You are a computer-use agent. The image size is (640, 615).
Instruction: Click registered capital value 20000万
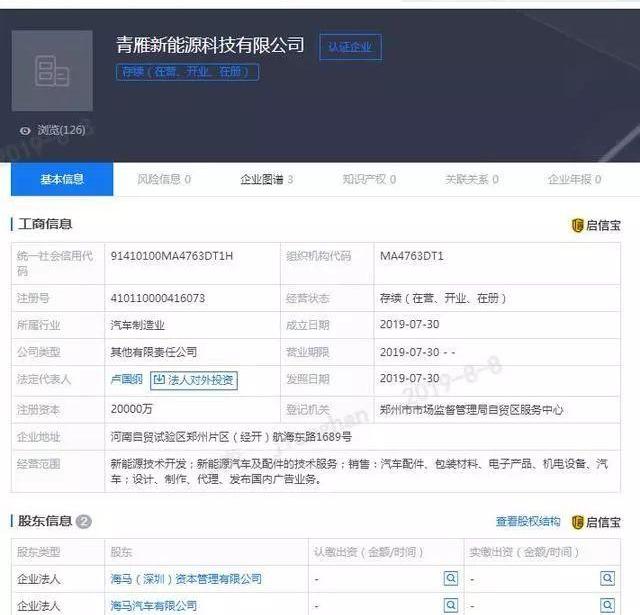131,409
